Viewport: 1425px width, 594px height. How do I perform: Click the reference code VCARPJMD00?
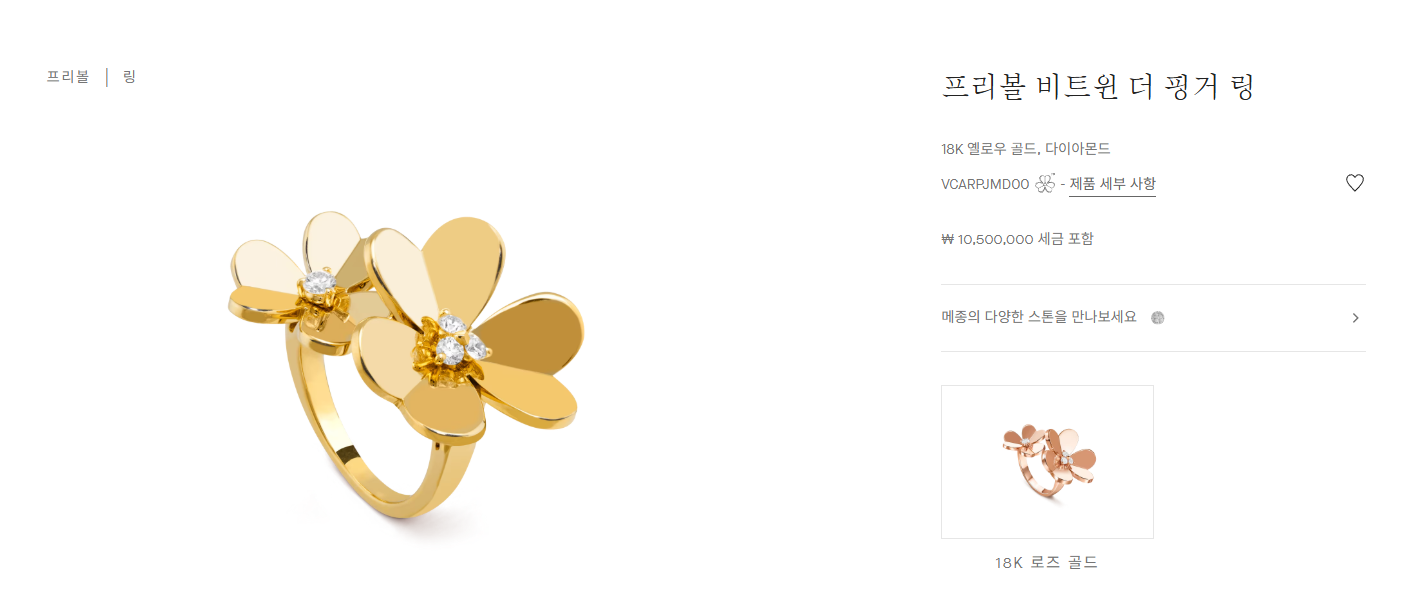(x=984, y=184)
